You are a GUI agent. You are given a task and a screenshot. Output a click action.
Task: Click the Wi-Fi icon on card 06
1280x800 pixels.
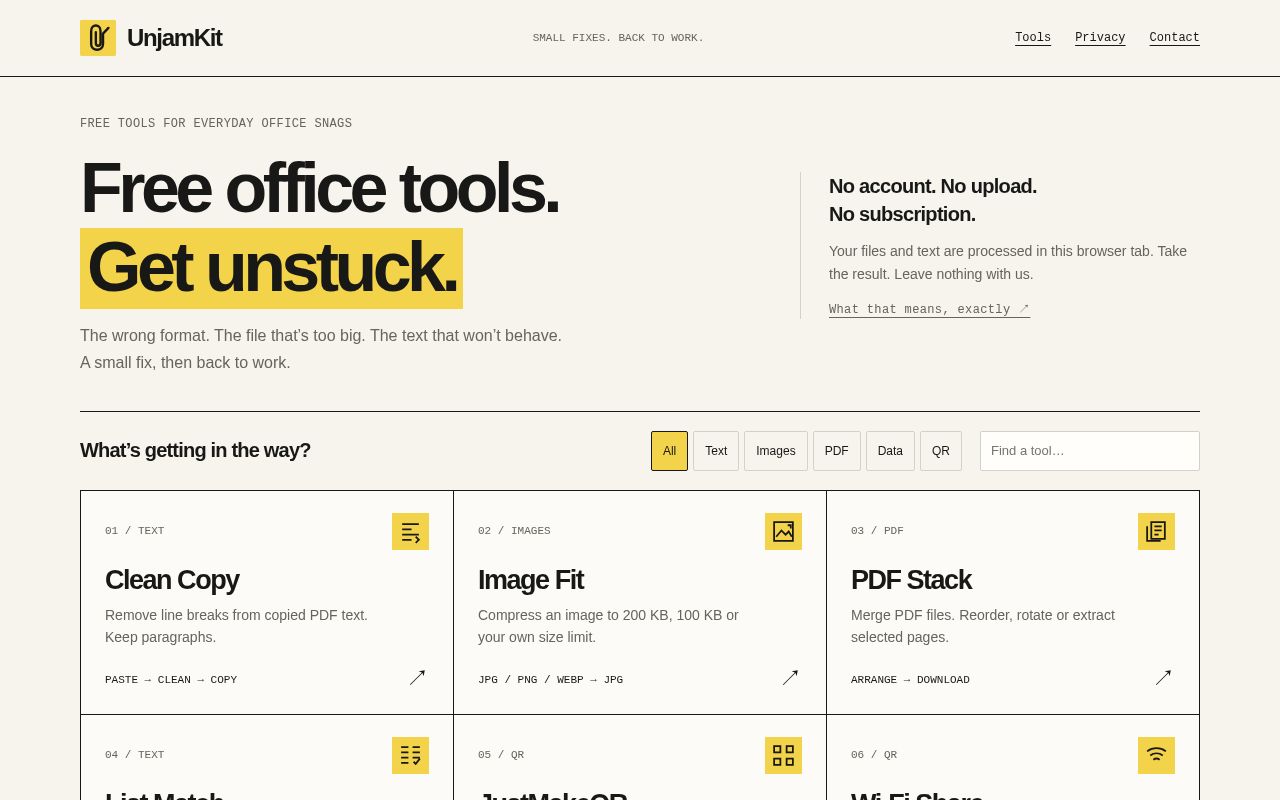tap(1156, 755)
